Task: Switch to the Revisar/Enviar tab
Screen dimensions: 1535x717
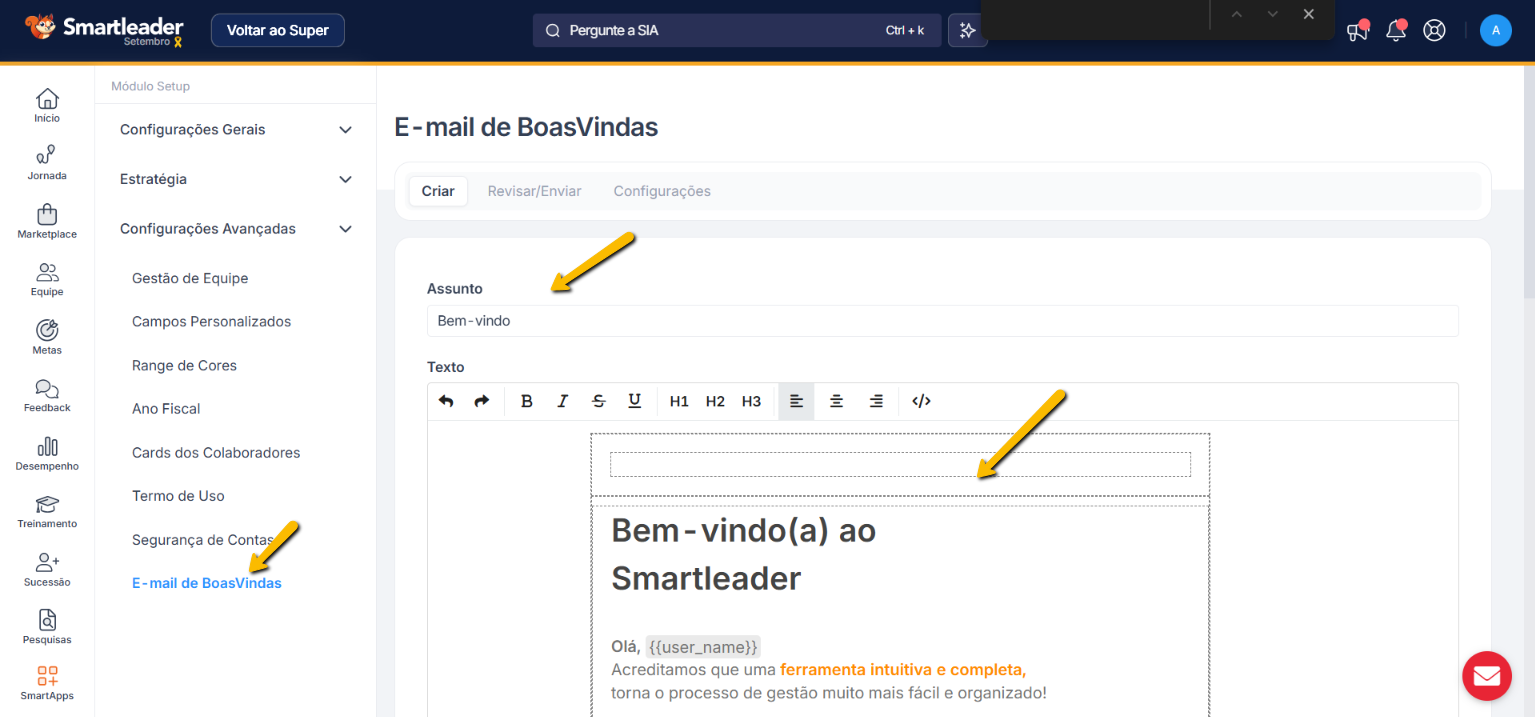Action: point(534,191)
